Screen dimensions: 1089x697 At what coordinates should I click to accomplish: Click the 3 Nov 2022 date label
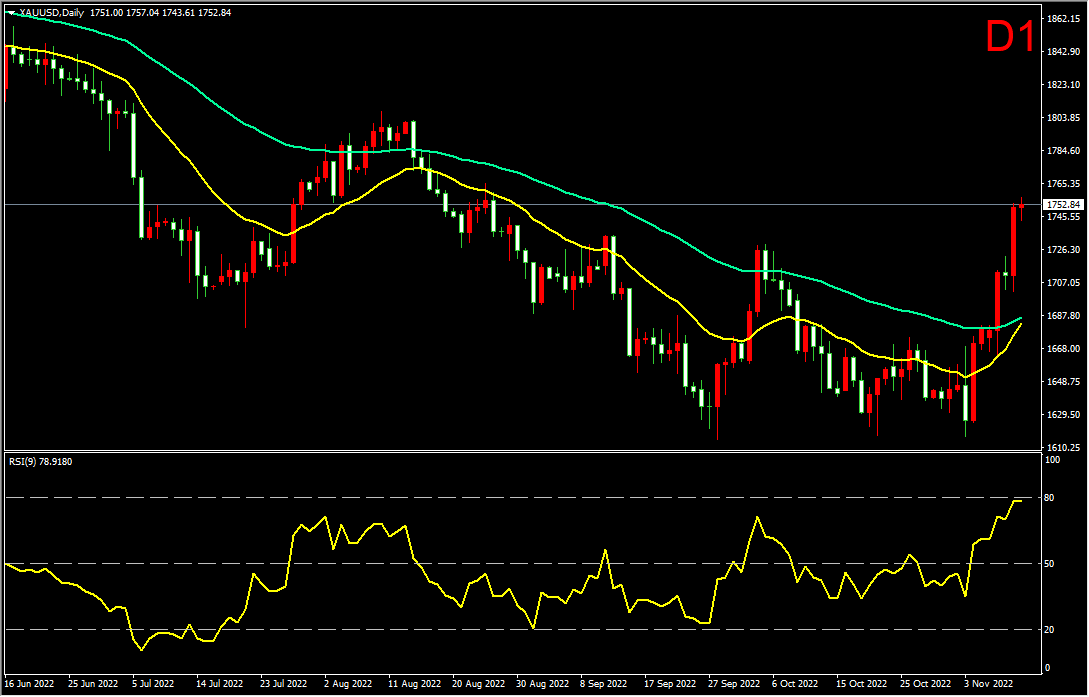point(989,684)
